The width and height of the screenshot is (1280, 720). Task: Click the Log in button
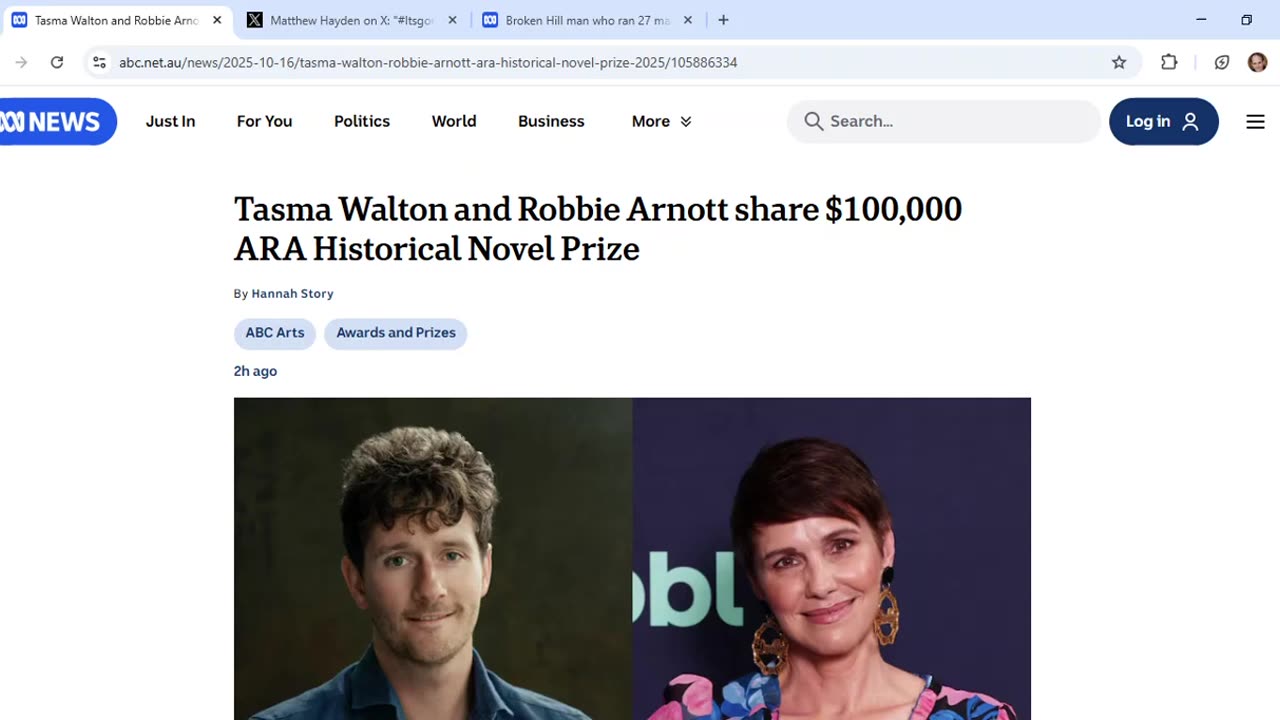(x=1163, y=121)
